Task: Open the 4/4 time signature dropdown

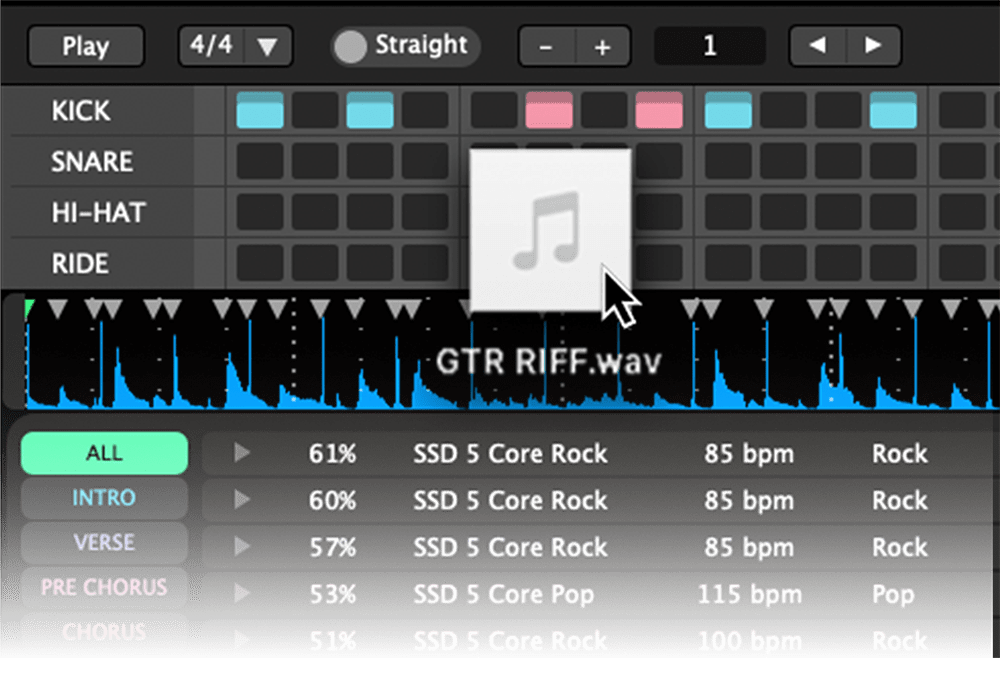Action: [235, 46]
